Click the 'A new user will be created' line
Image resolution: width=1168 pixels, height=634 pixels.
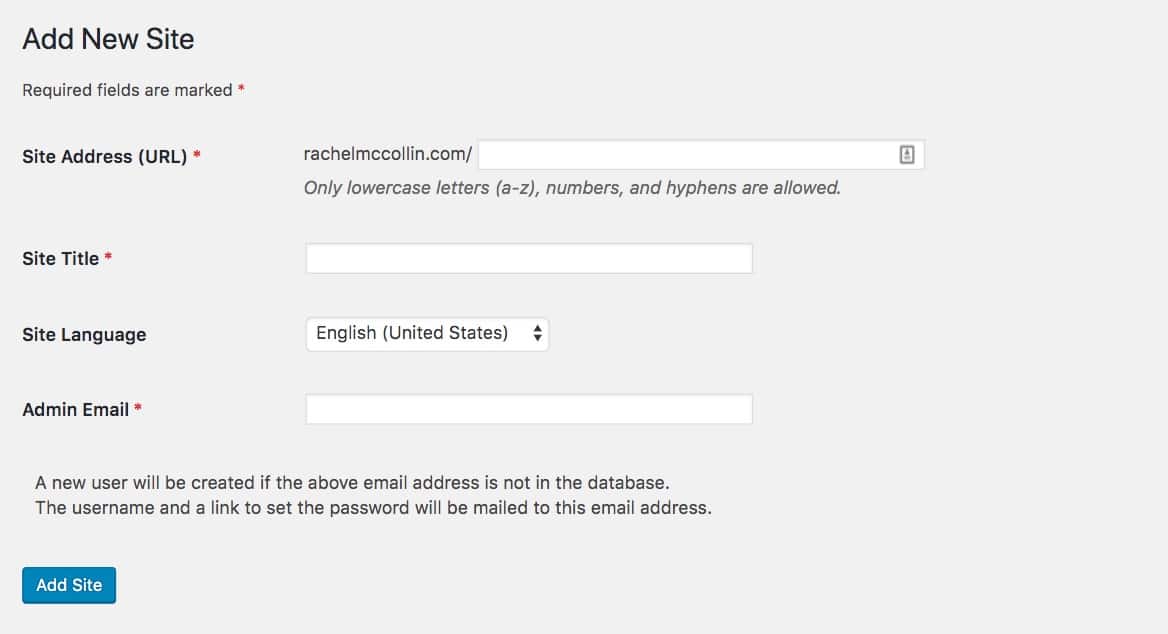(x=352, y=483)
